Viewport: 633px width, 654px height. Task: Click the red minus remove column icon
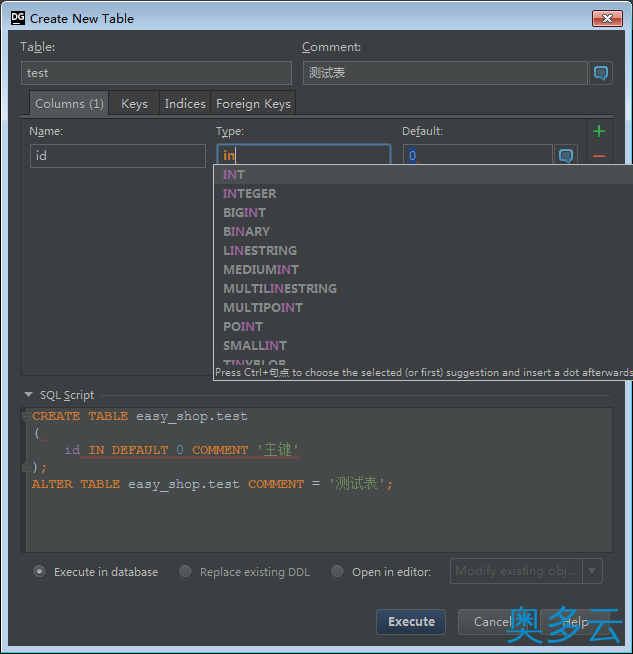tap(599, 156)
